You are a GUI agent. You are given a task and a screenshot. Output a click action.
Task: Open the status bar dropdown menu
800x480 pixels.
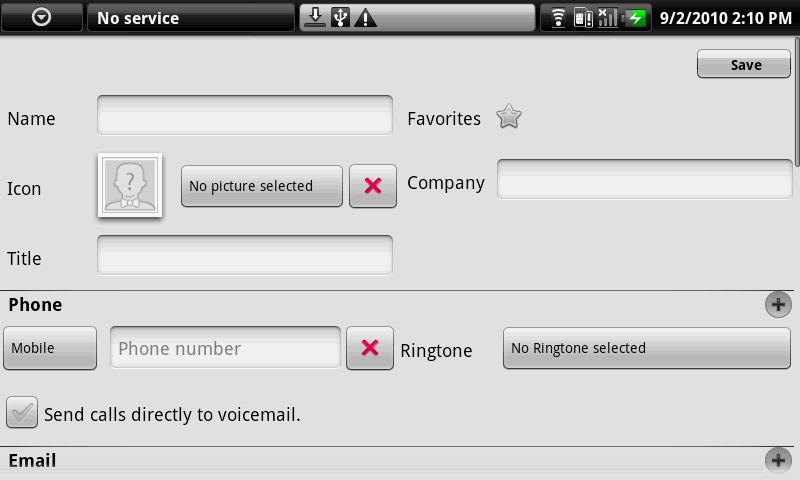(42, 18)
